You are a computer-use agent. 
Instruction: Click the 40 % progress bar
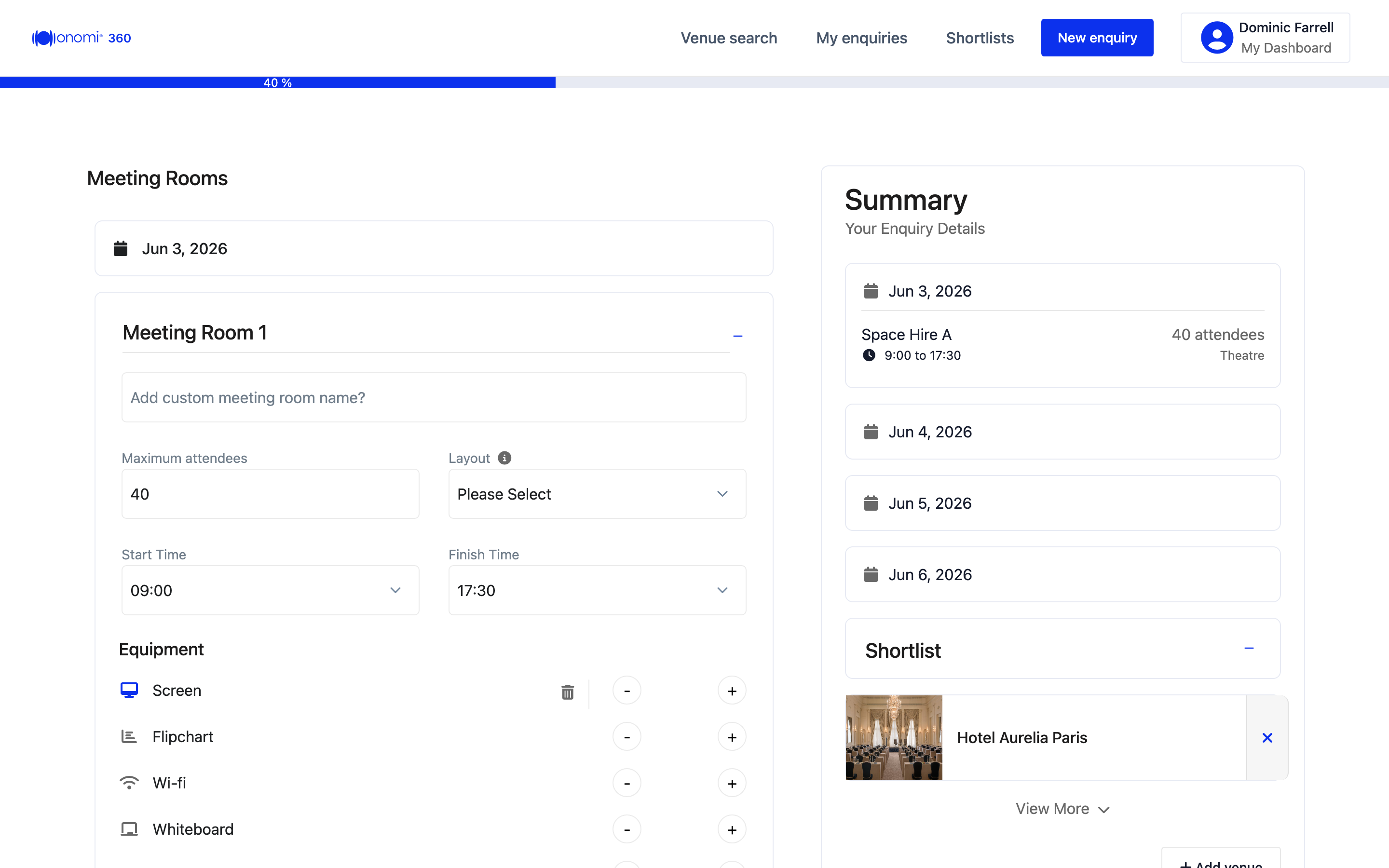click(x=278, y=82)
